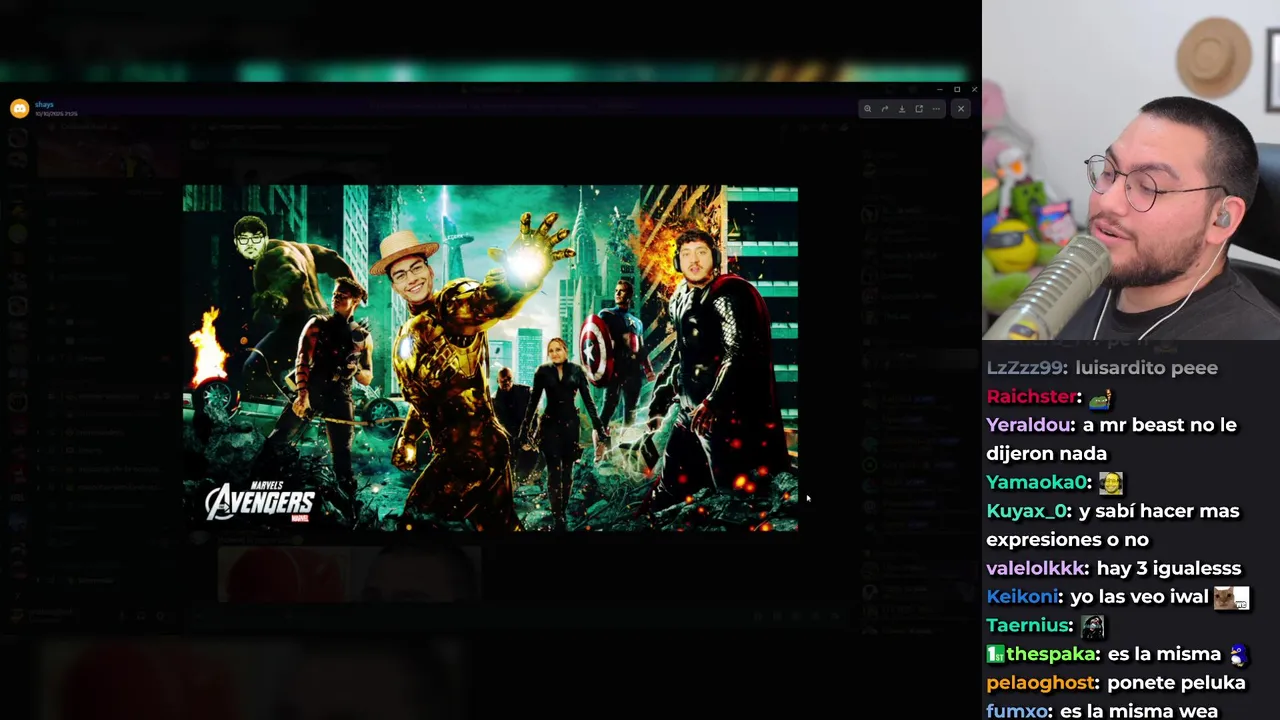Forward the image with the arrow icon
The image size is (1280, 720).
[885, 109]
